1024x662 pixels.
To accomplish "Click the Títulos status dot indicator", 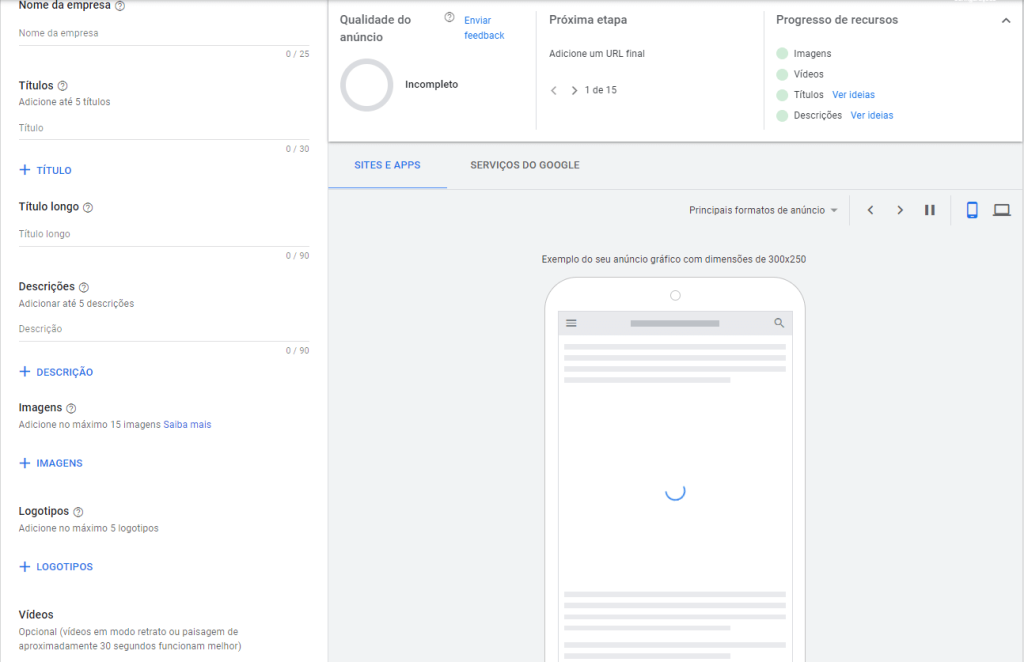I will (x=782, y=95).
